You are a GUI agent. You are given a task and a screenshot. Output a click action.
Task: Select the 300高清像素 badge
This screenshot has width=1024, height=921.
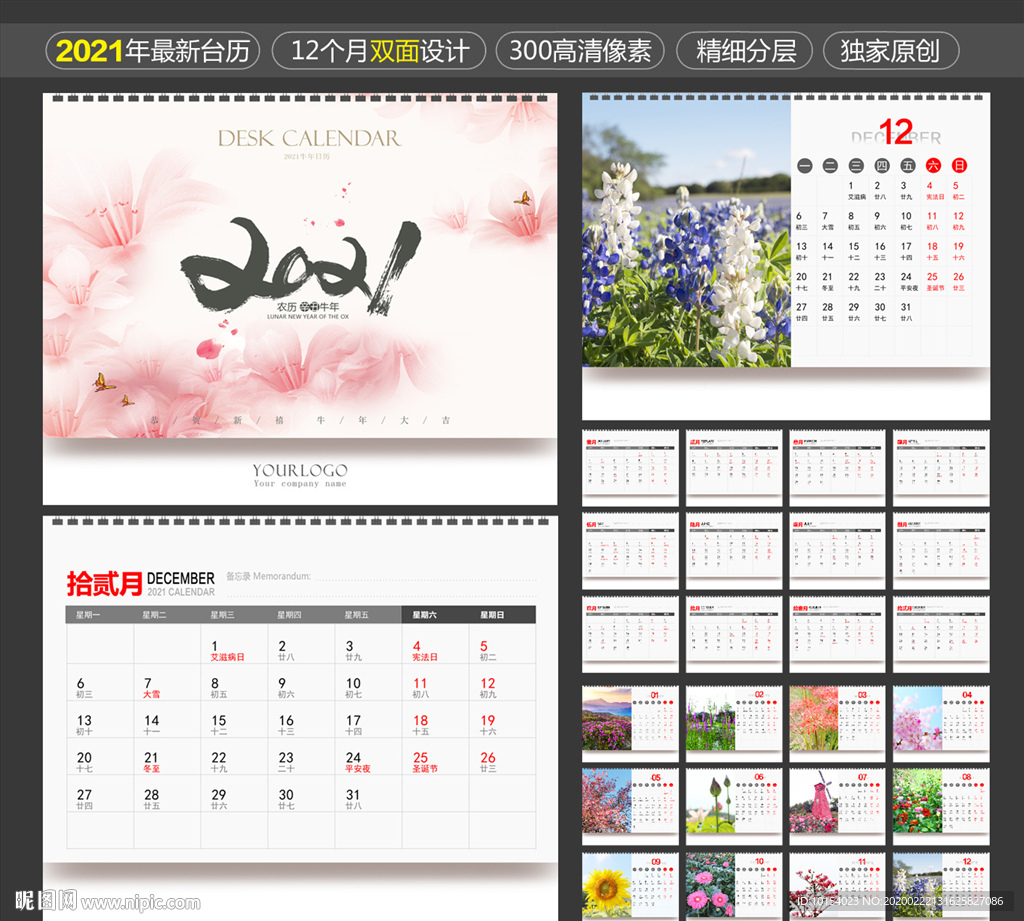point(580,51)
